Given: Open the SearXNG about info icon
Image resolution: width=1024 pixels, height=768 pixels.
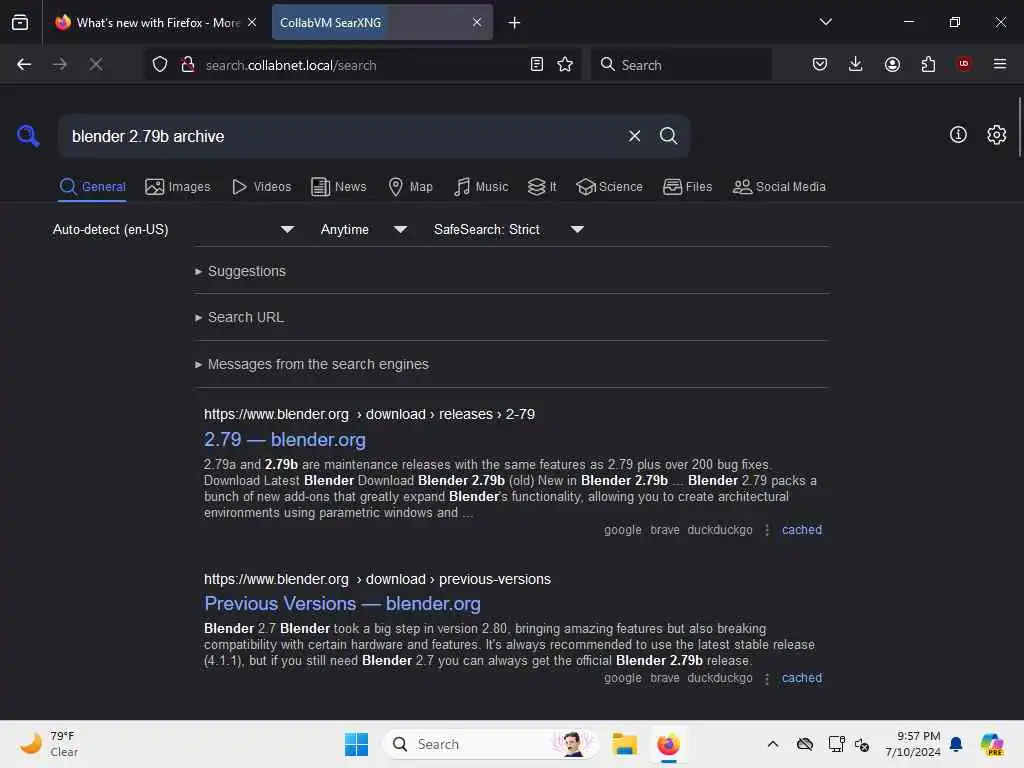Looking at the screenshot, I should tap(958, 135).
